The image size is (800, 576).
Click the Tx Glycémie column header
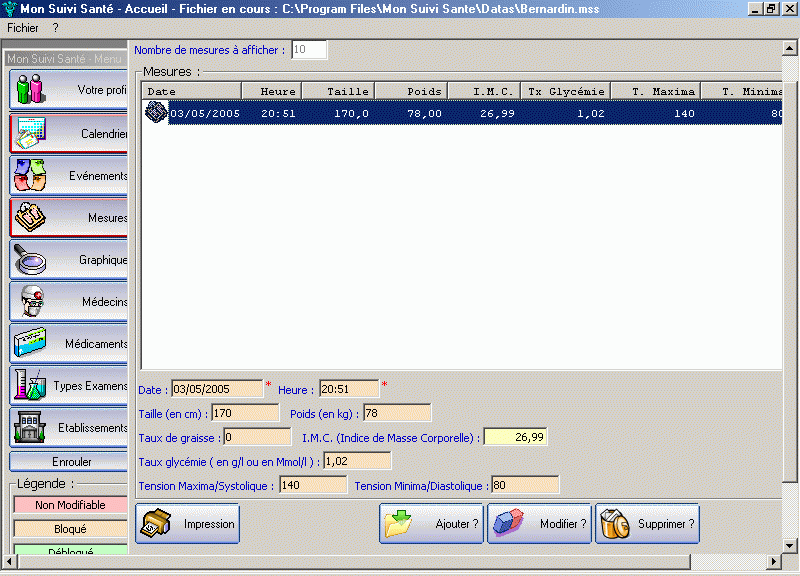(565, 91)
